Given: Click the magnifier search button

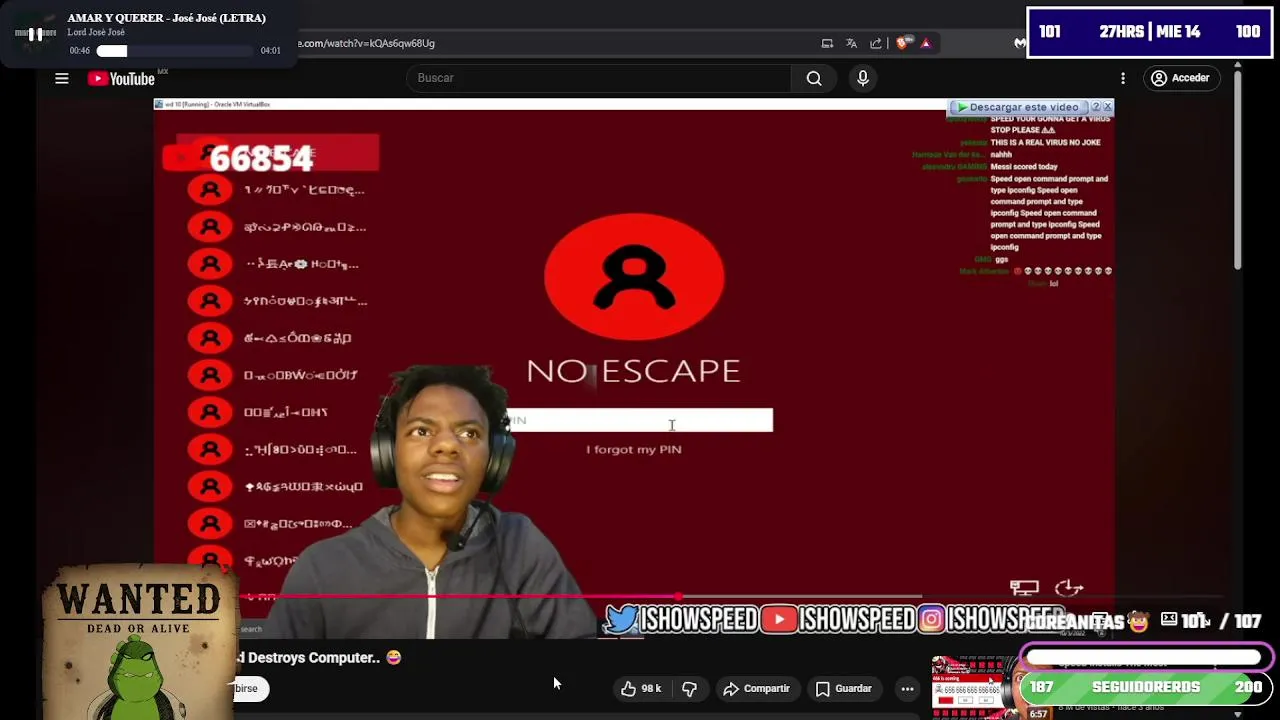Looking at the screenshot, I should 814,78.
